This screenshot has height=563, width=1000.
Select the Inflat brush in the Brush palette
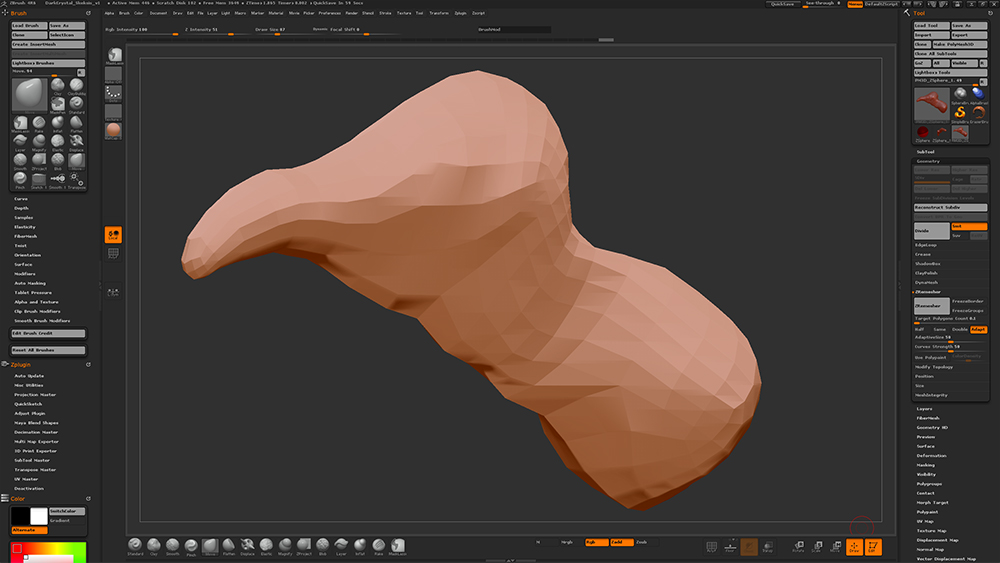[x=57, y=124]
